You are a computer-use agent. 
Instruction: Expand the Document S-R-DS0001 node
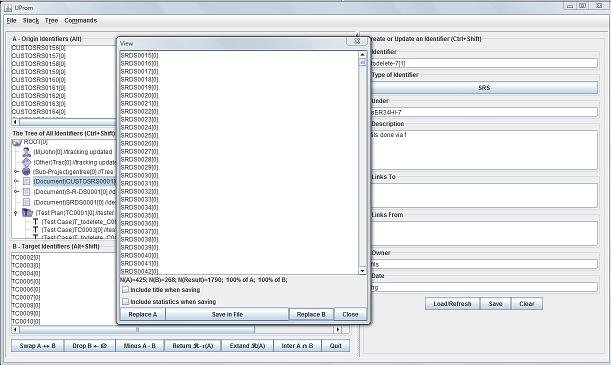[16, 192]
